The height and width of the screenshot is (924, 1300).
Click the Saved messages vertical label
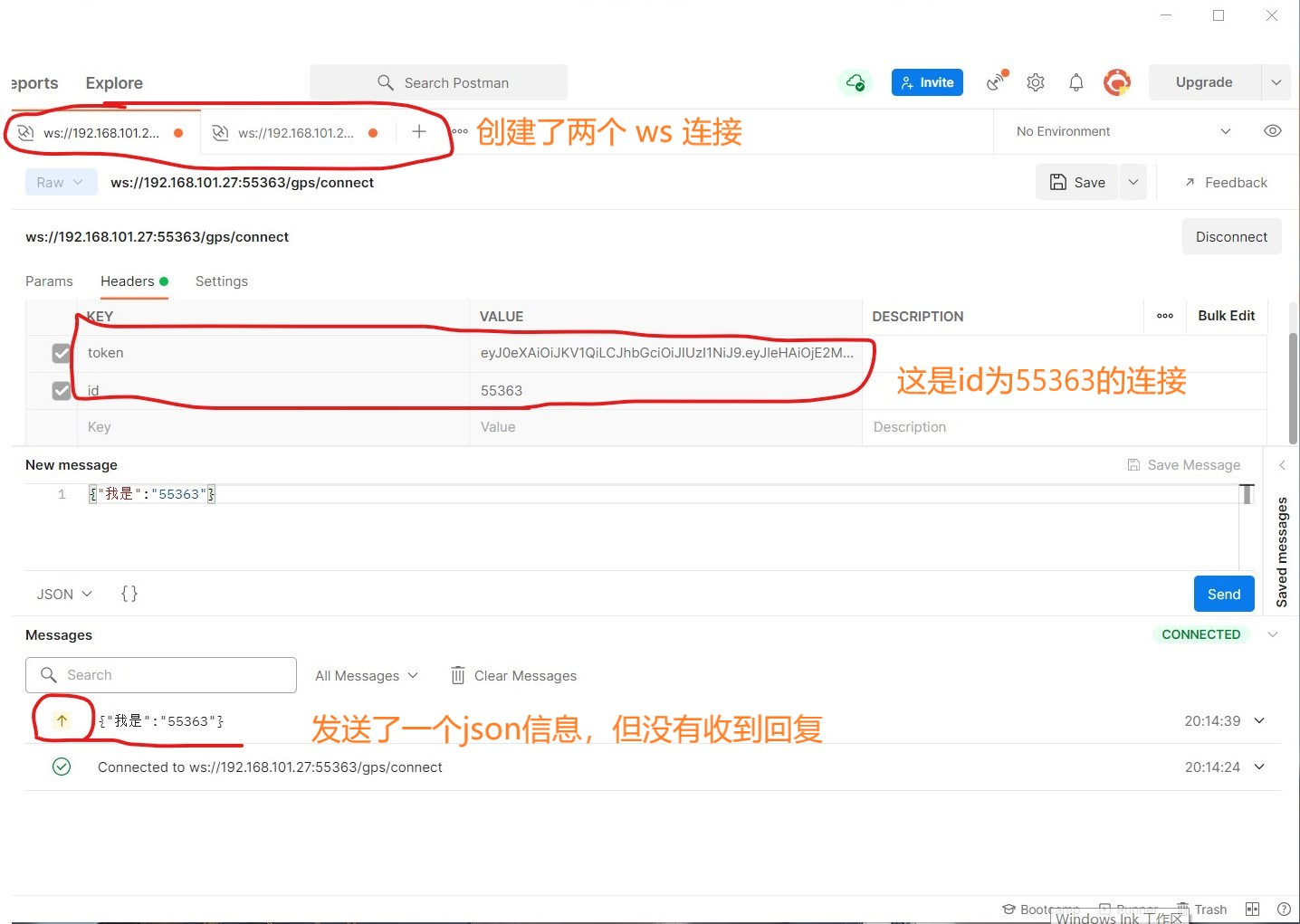click(1282, 551)
